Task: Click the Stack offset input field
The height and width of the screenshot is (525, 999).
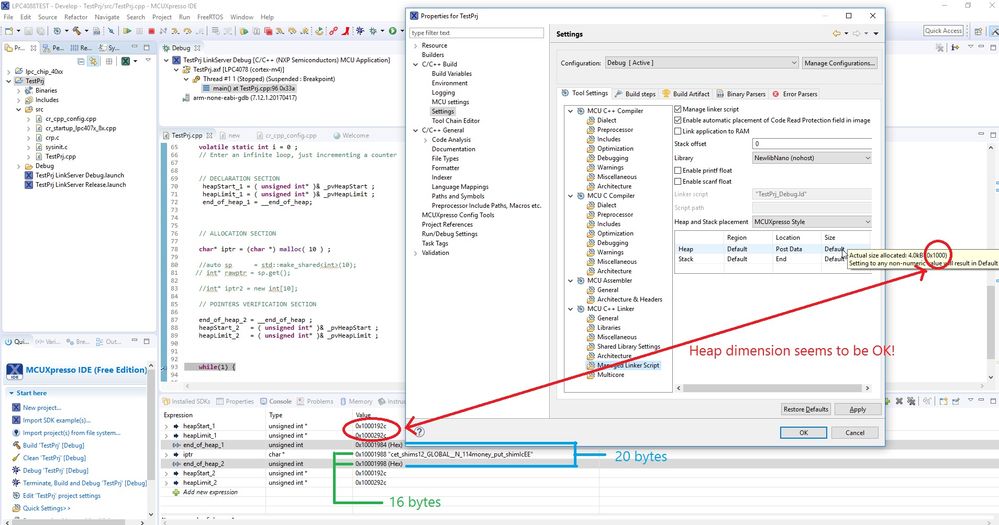Action: coord(812,143)
